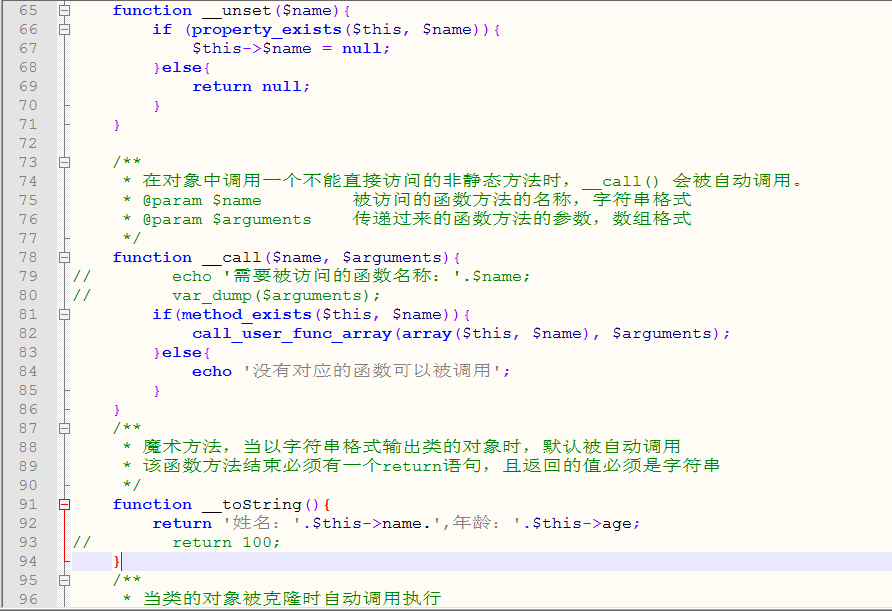Screen dimensions: 892x611
Task: Click the commented 'return 100;' line
Action: click(226, 543)
